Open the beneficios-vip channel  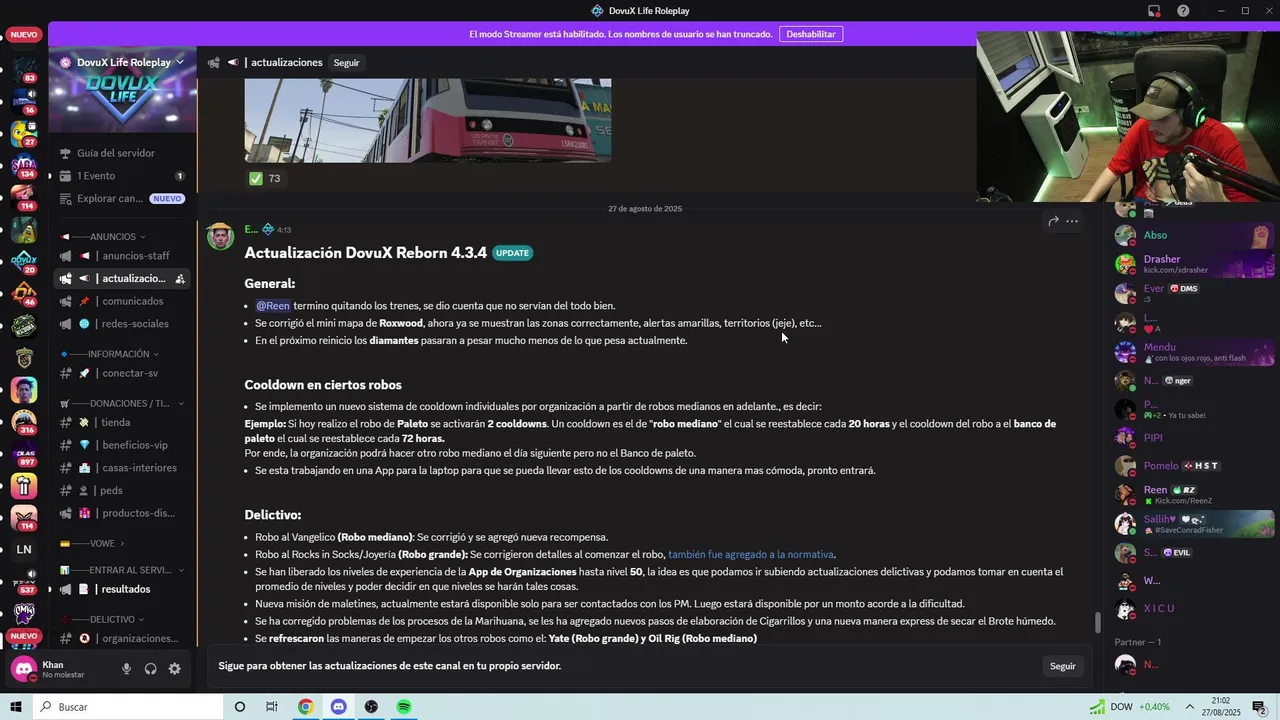122,445
